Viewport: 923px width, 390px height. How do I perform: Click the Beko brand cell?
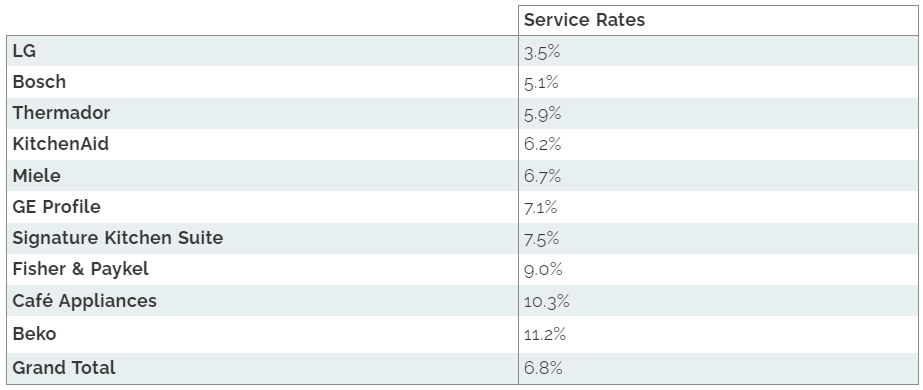(263, 334)
